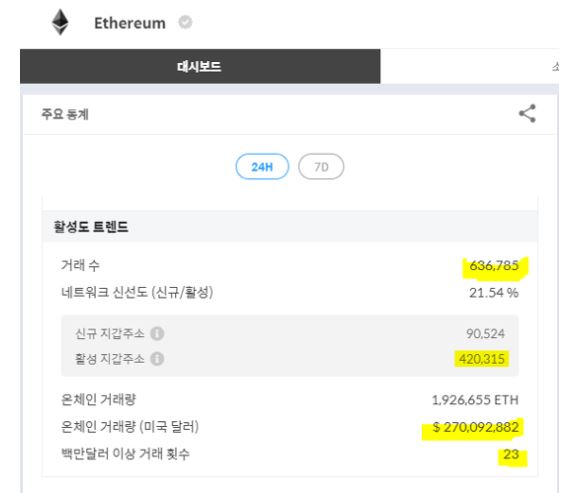Click info icon beside 활성 지갑주소
This screenshot has height=493, width=579.
pos(157,359)
